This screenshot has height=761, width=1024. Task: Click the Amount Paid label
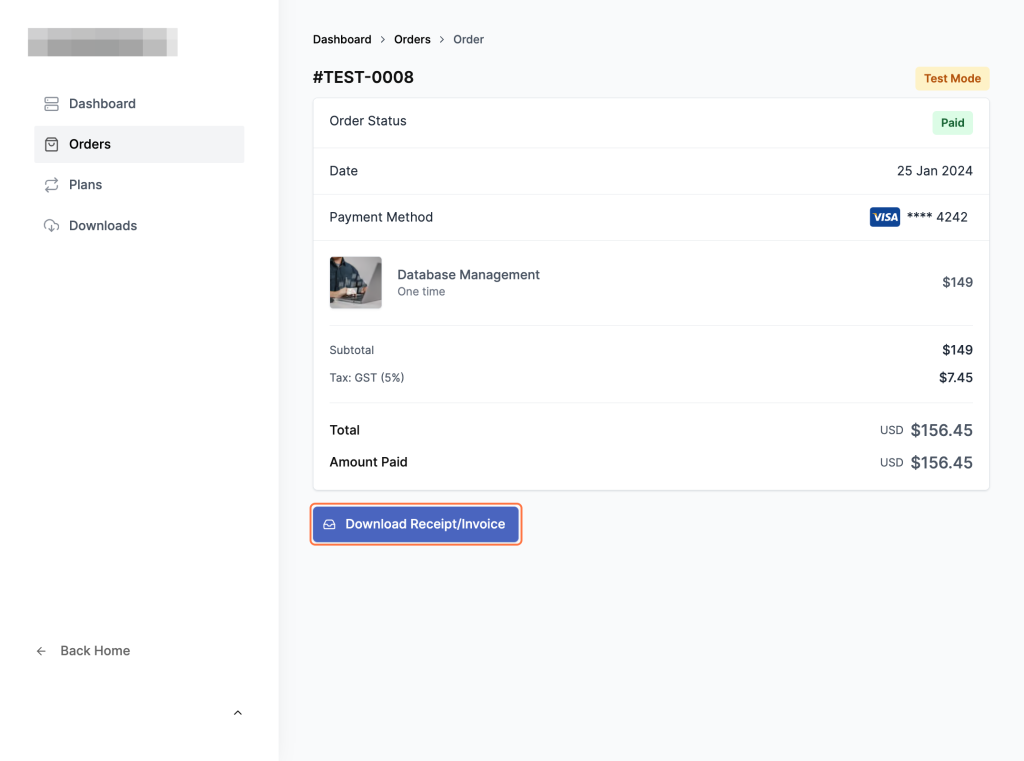(368, 462)
